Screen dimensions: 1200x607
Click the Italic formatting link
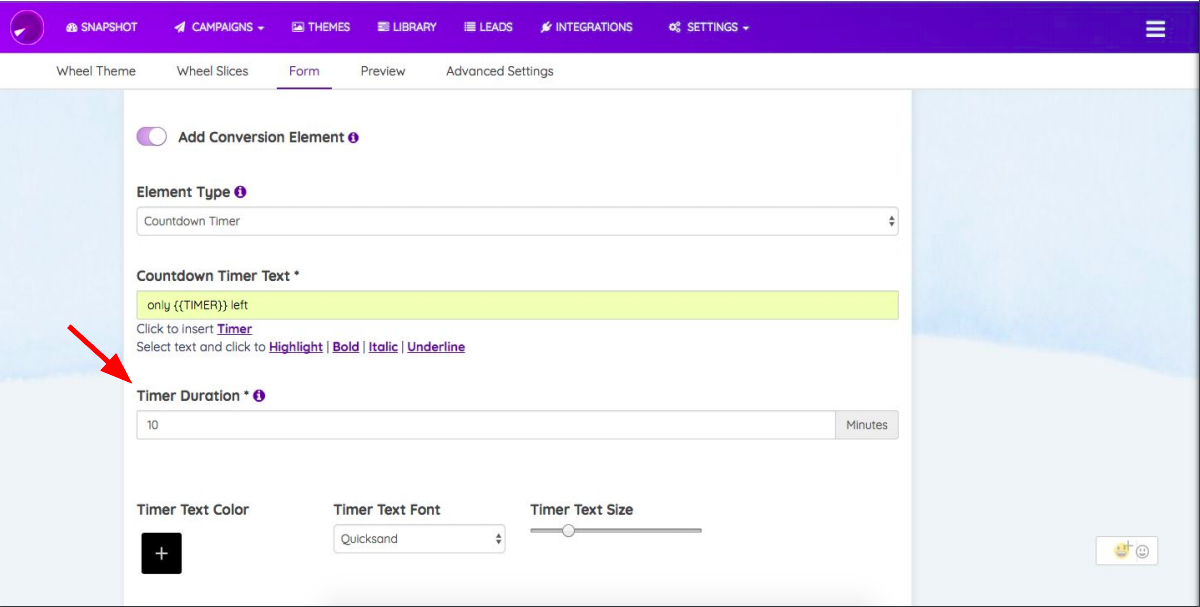pyautogui.click(x=383, y=347)
